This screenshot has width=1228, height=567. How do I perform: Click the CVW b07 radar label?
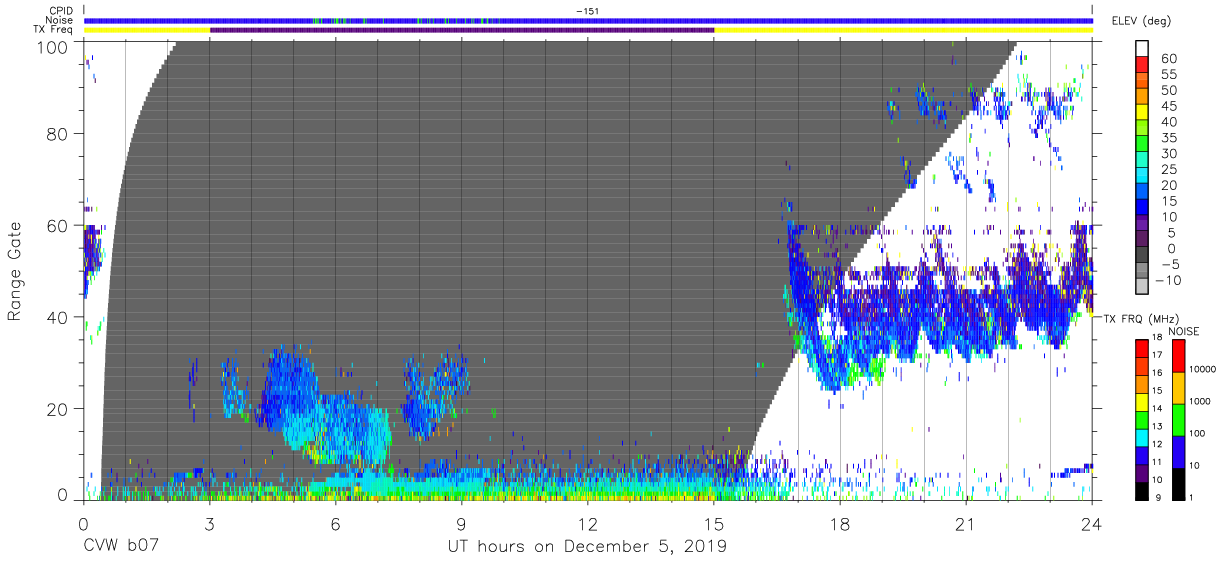(119, 547)
